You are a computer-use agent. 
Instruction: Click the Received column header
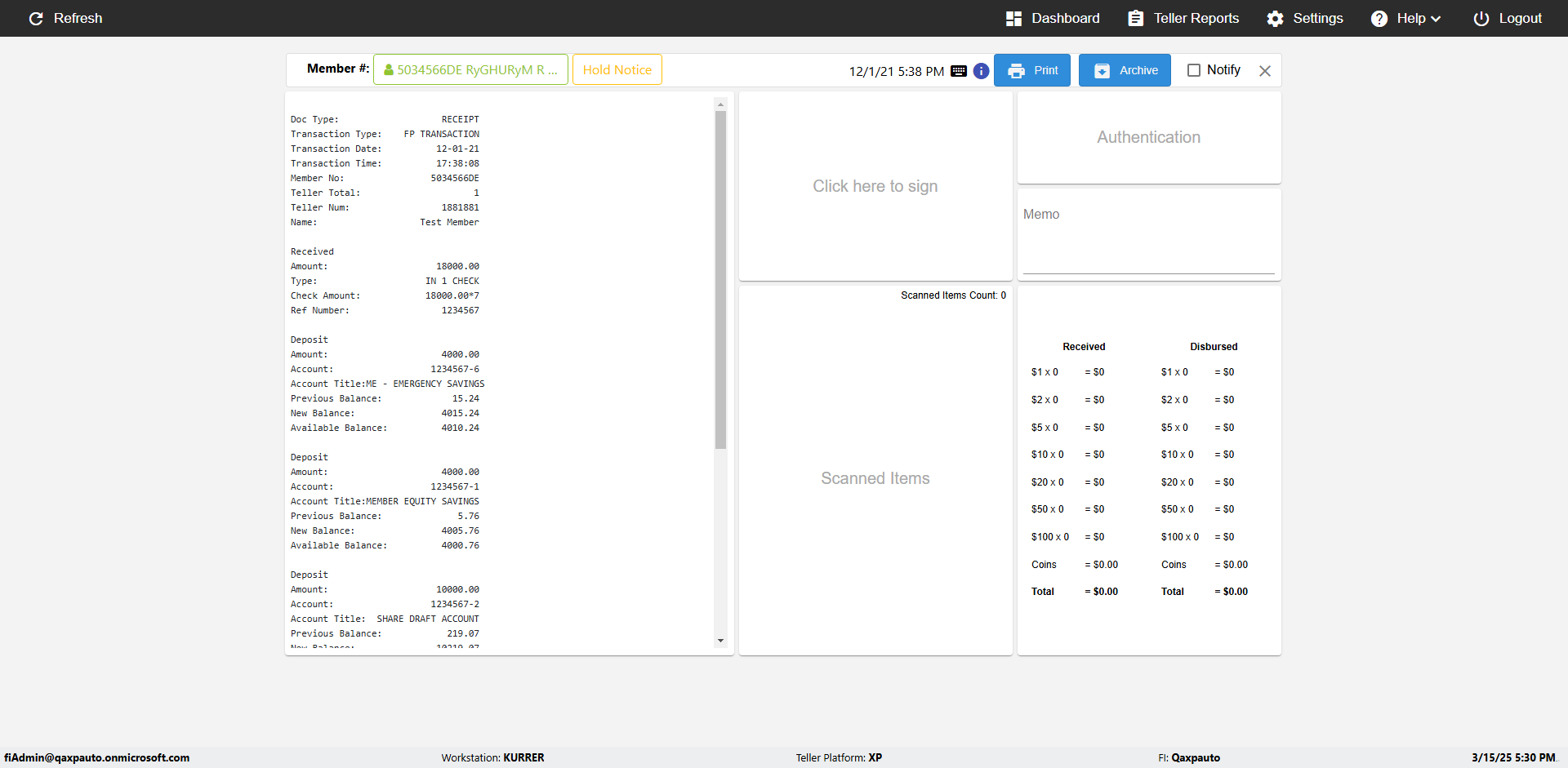tap(1084, 347)
